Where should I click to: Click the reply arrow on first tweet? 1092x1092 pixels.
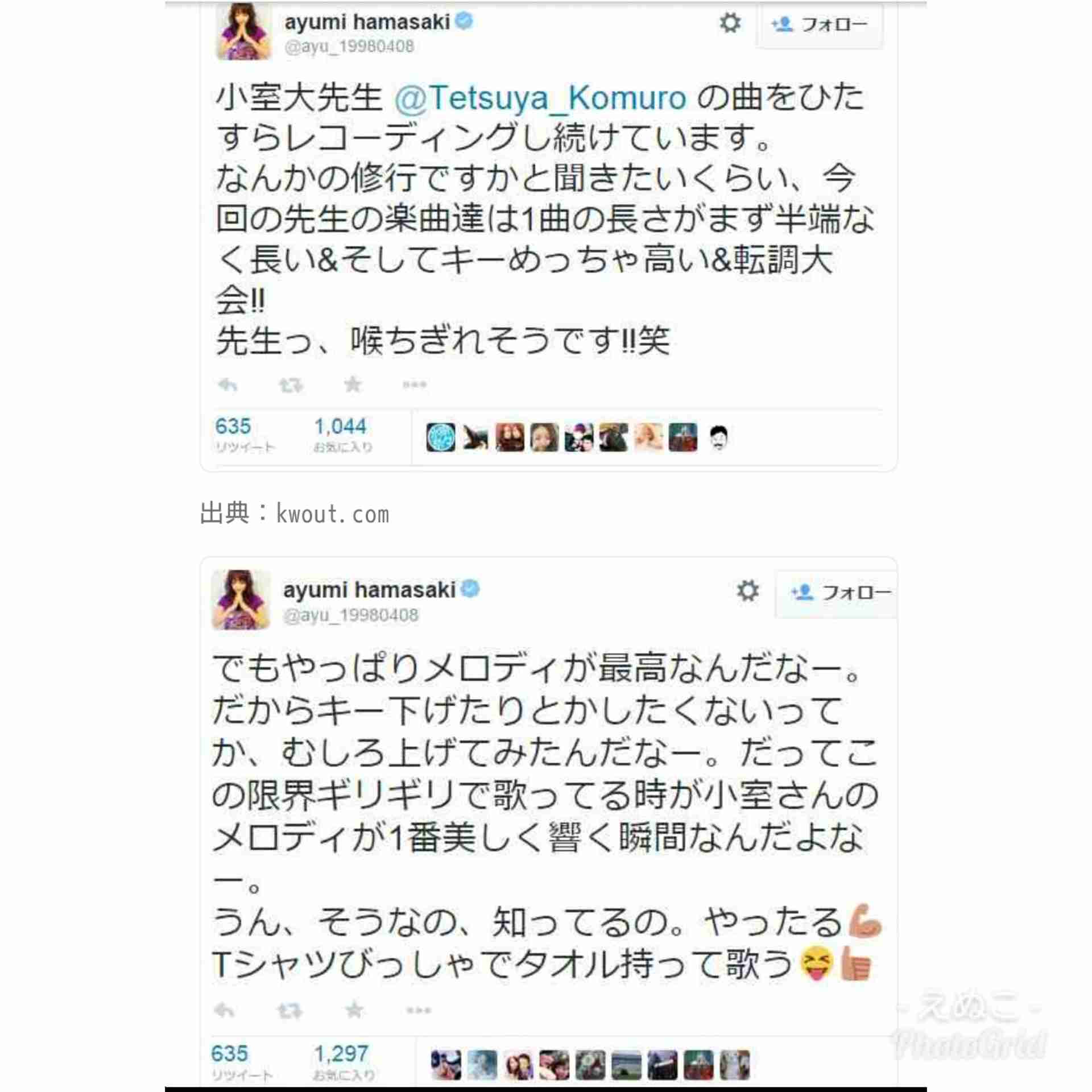pyautogui.click(x=227, y=385)
